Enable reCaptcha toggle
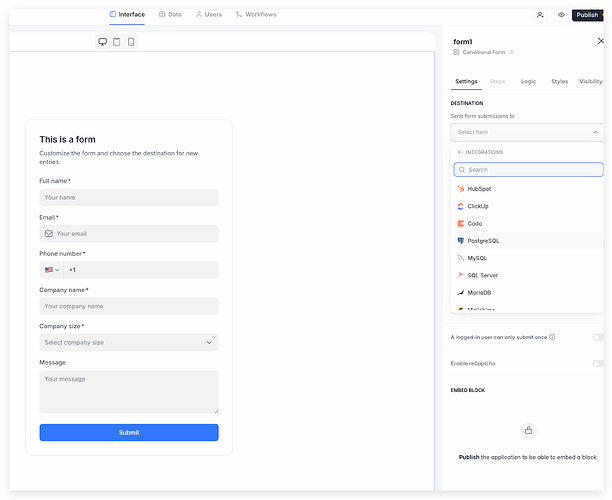Screen dimensions: 612x500 pyautogui.click(x=598, y=363)
